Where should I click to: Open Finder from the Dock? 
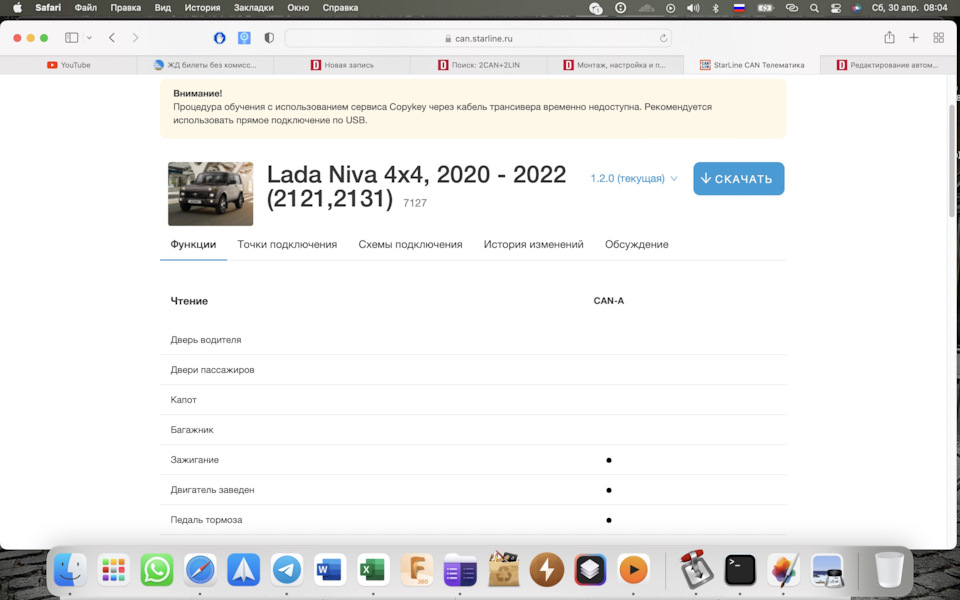70,569
